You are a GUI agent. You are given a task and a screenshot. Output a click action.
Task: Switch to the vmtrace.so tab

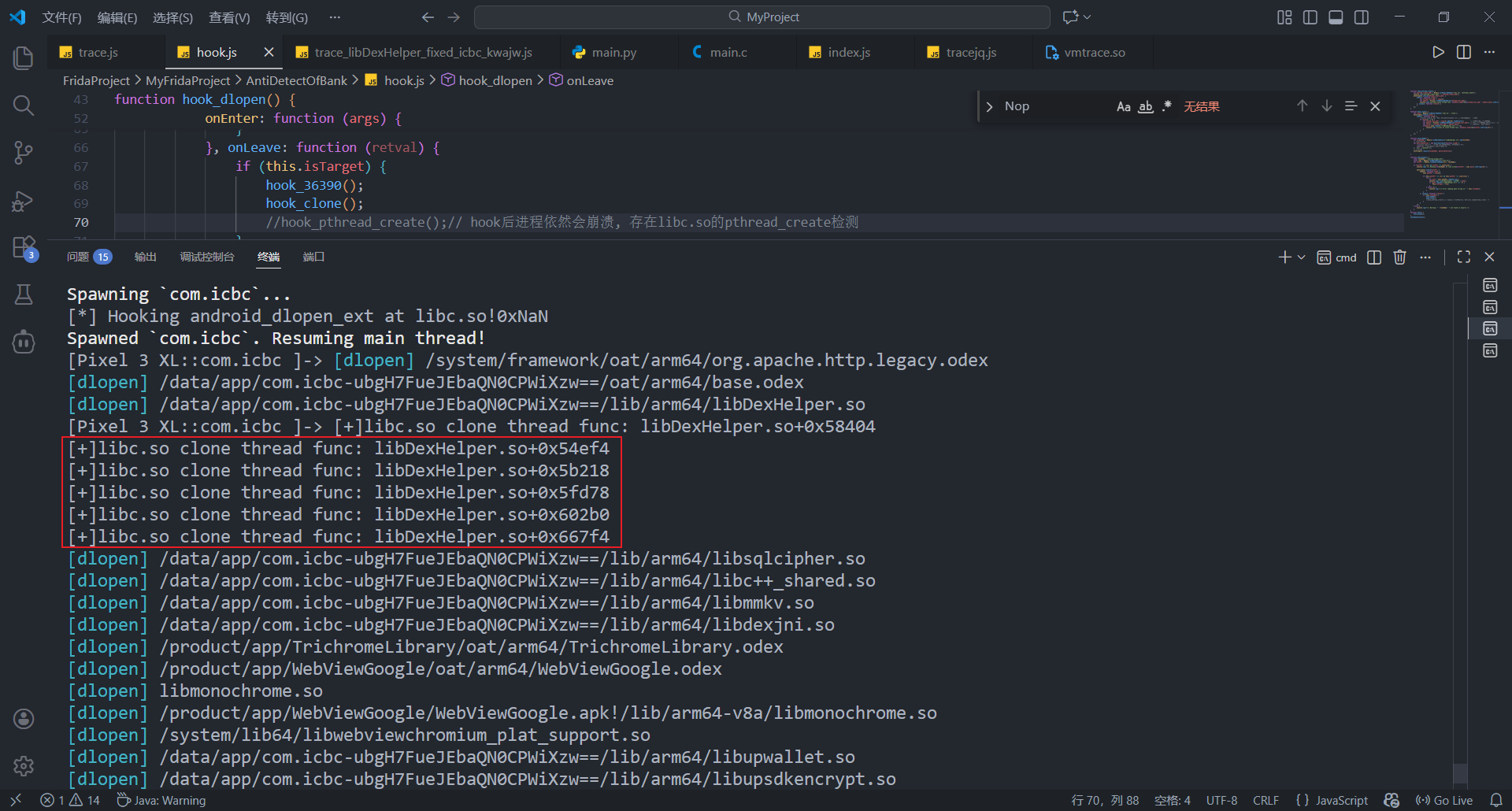tap(1094, 52)
